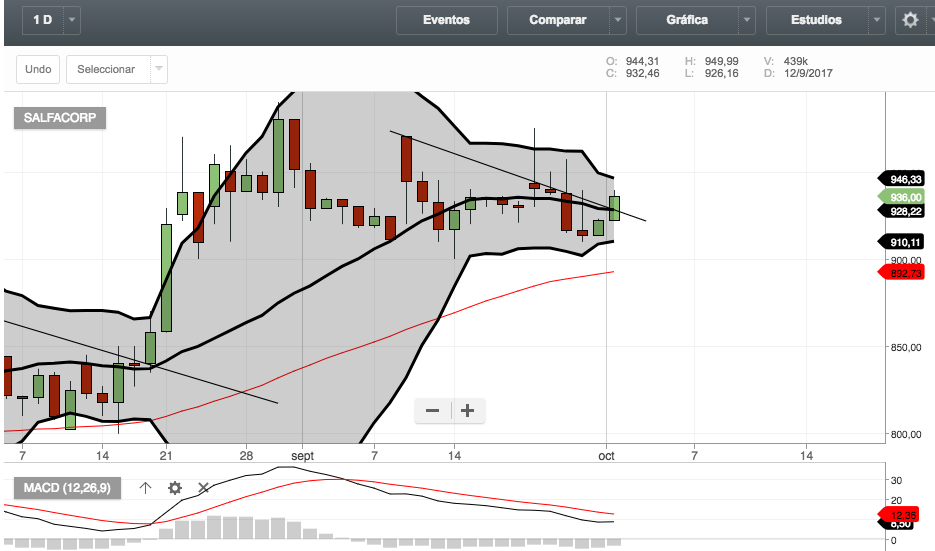Expand the Comparar dropdown arrow

tap(618, 20)
